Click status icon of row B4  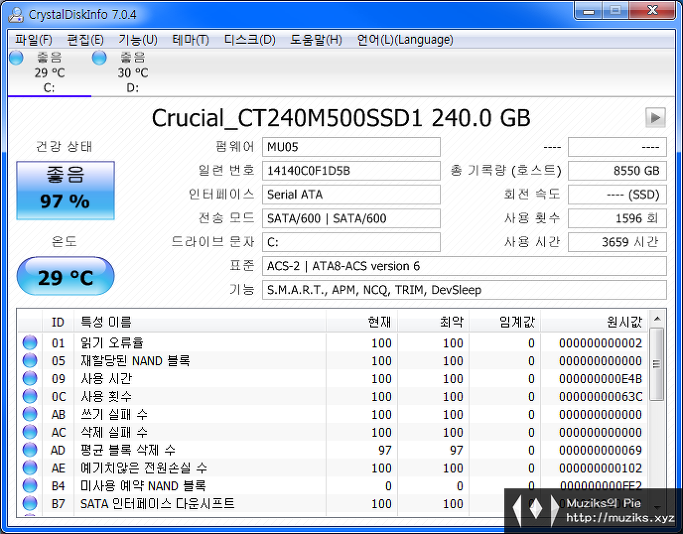coord(30,485)
